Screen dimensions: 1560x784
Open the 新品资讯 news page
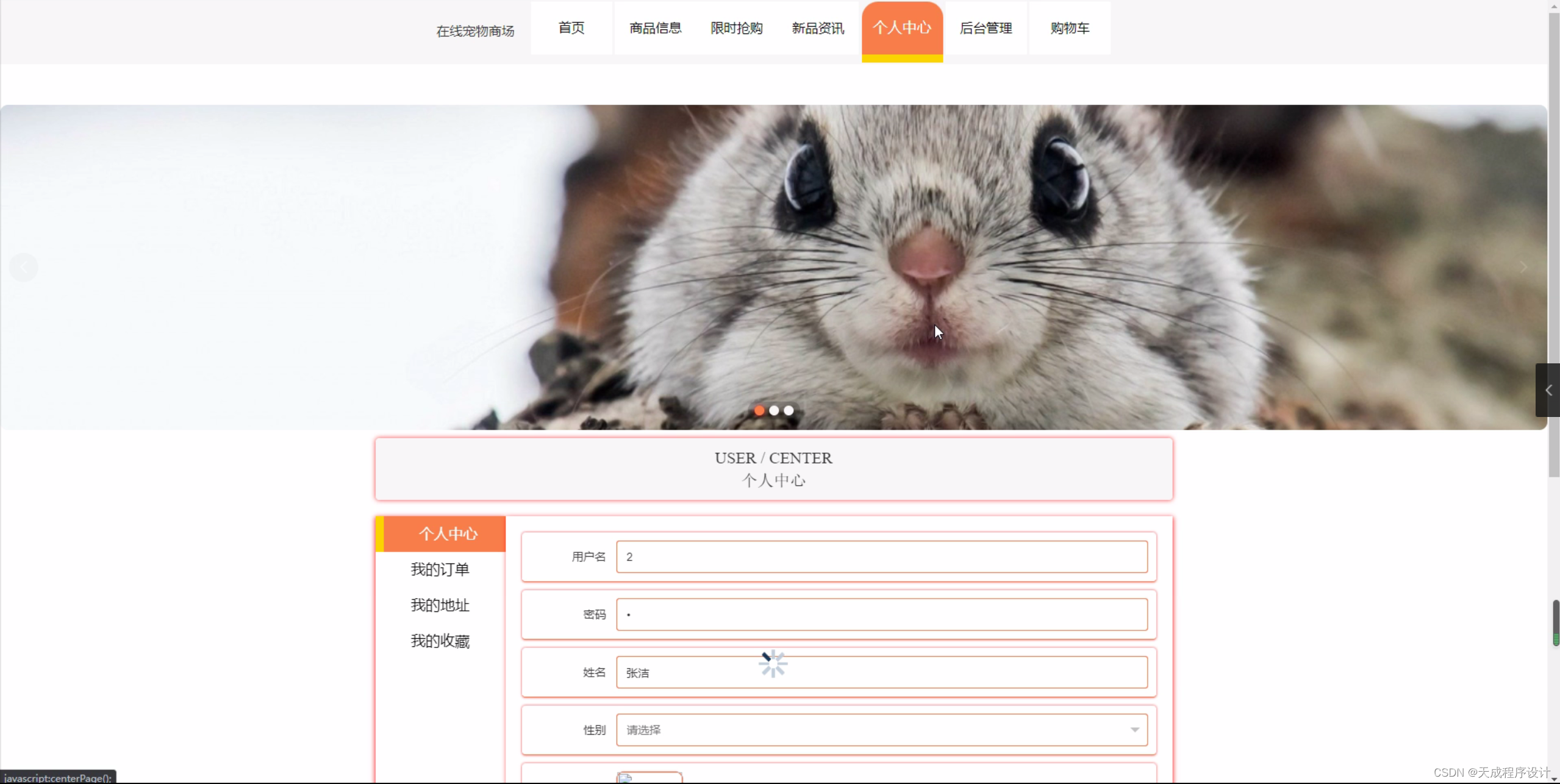click(x=817, y=27)
